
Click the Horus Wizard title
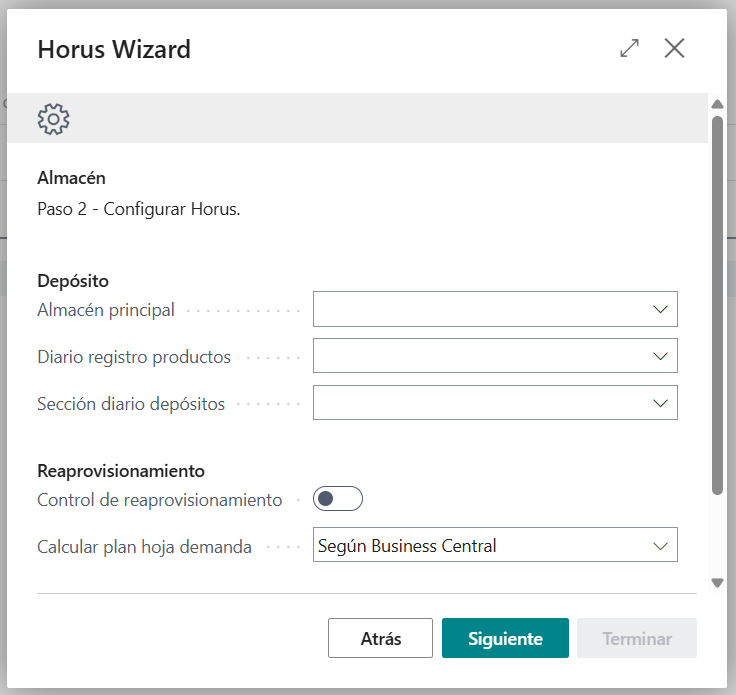[114, 49]
